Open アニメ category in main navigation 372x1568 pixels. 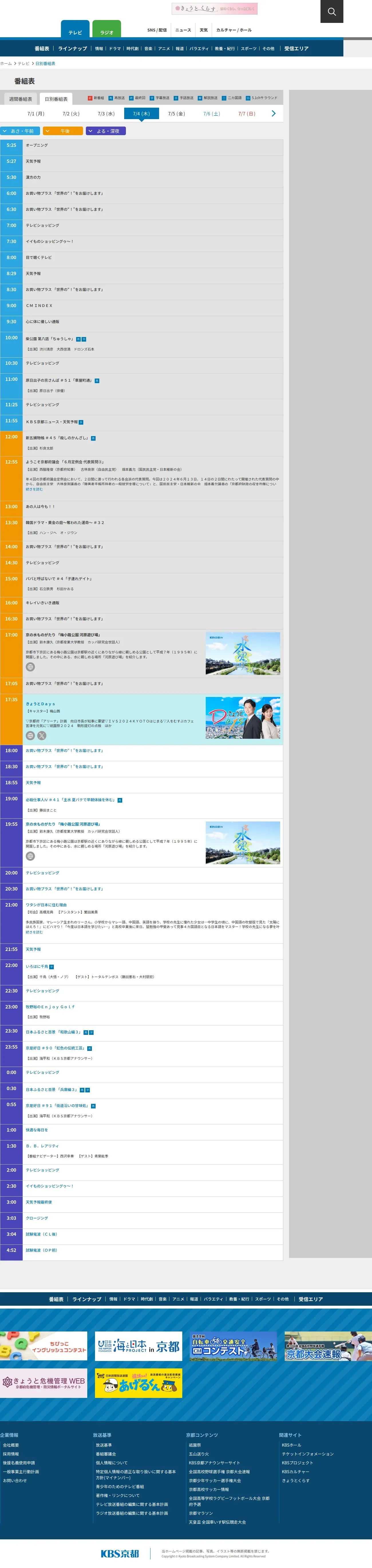point(164,49)
